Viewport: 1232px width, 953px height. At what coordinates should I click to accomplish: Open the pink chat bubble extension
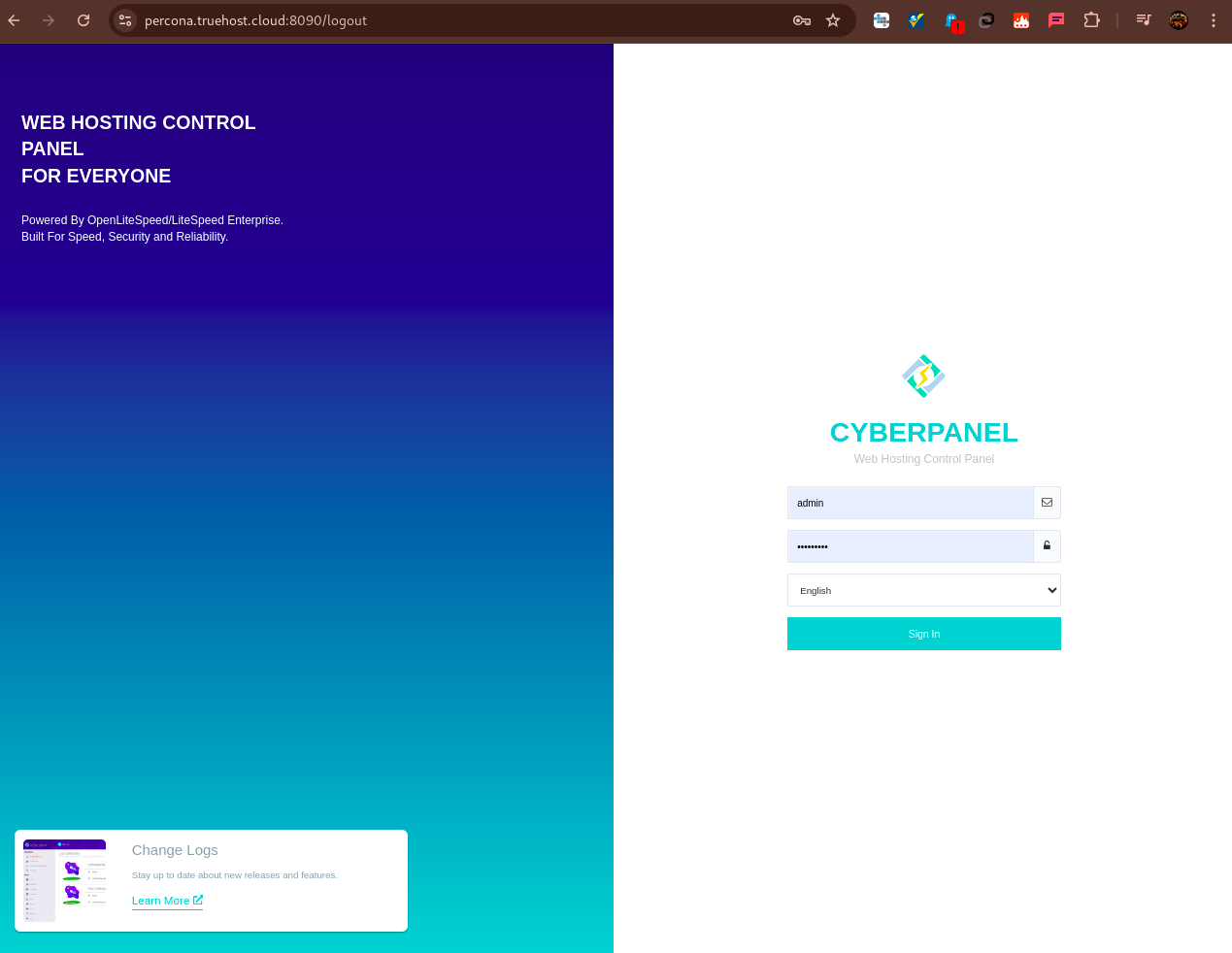coord(1056,20)
